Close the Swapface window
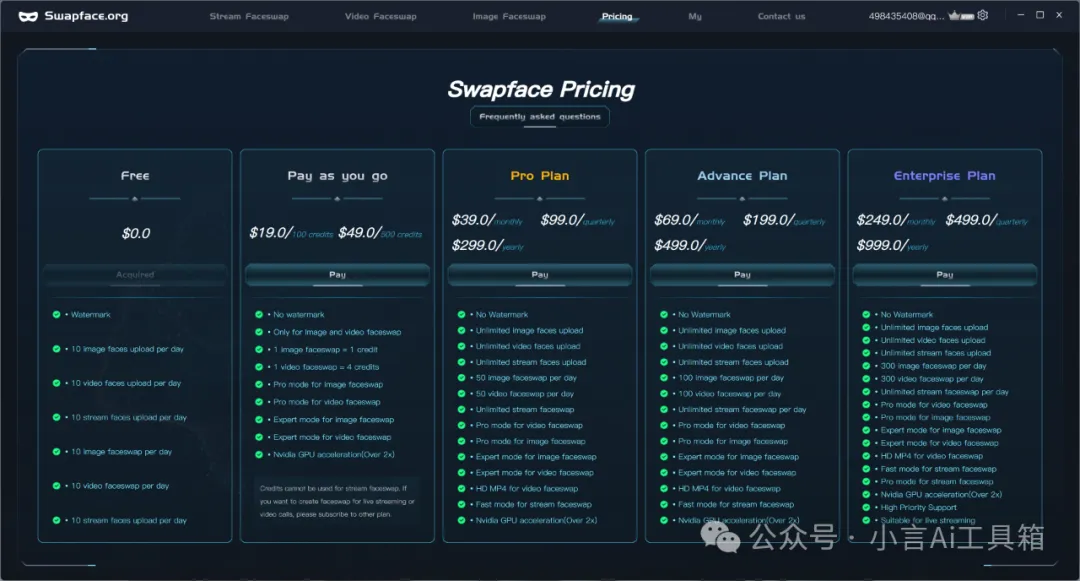1080x581 pixels. pyautogui.click(x=1059, y=14)
